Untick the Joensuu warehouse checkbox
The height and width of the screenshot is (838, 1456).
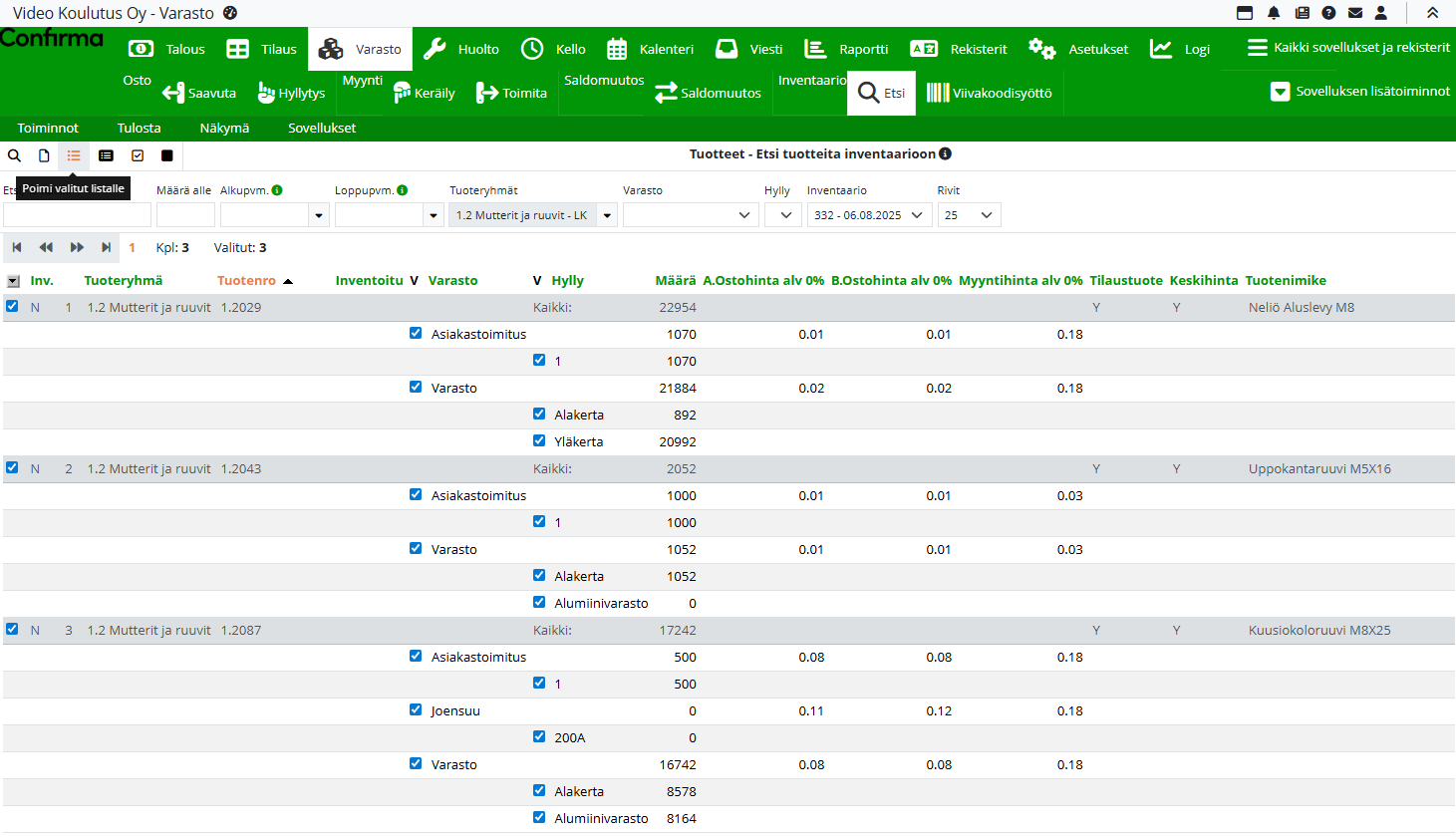[x=416, y=709]
